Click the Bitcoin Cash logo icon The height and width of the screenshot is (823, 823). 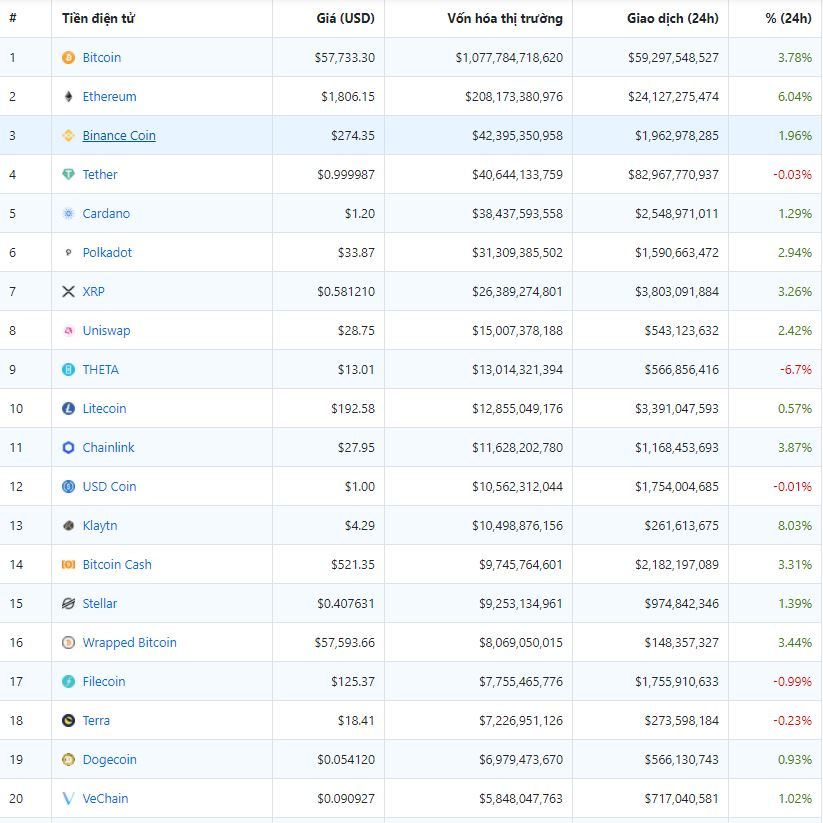68,564
